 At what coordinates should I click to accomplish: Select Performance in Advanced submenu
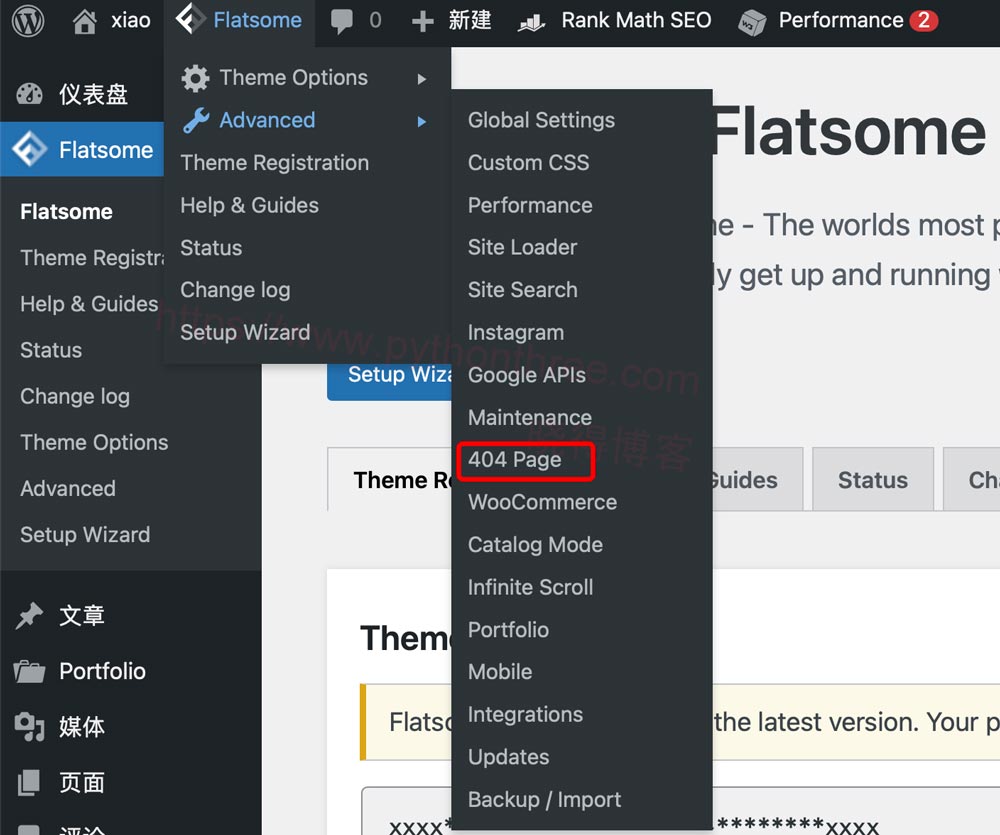coord(530,205)
